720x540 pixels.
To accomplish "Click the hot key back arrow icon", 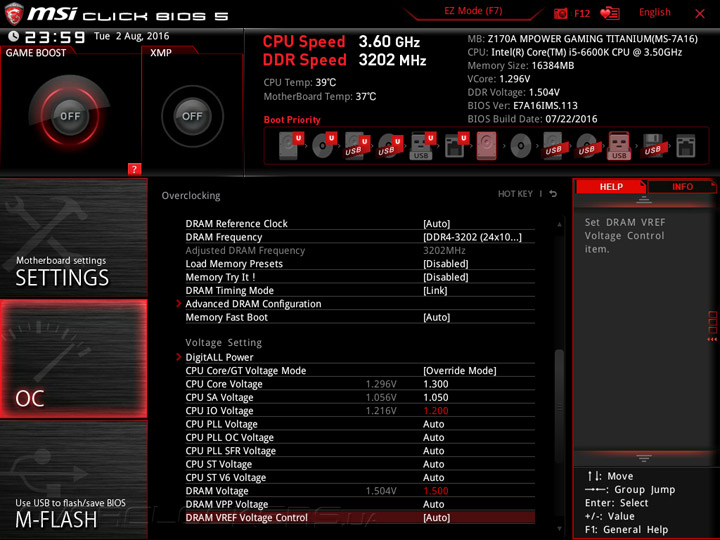I will click(x=553, y=194).
